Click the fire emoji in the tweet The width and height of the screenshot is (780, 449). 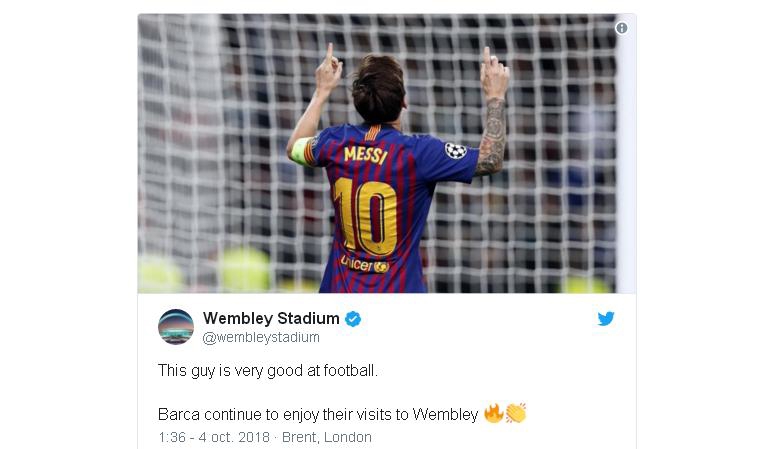pos(493,413)
